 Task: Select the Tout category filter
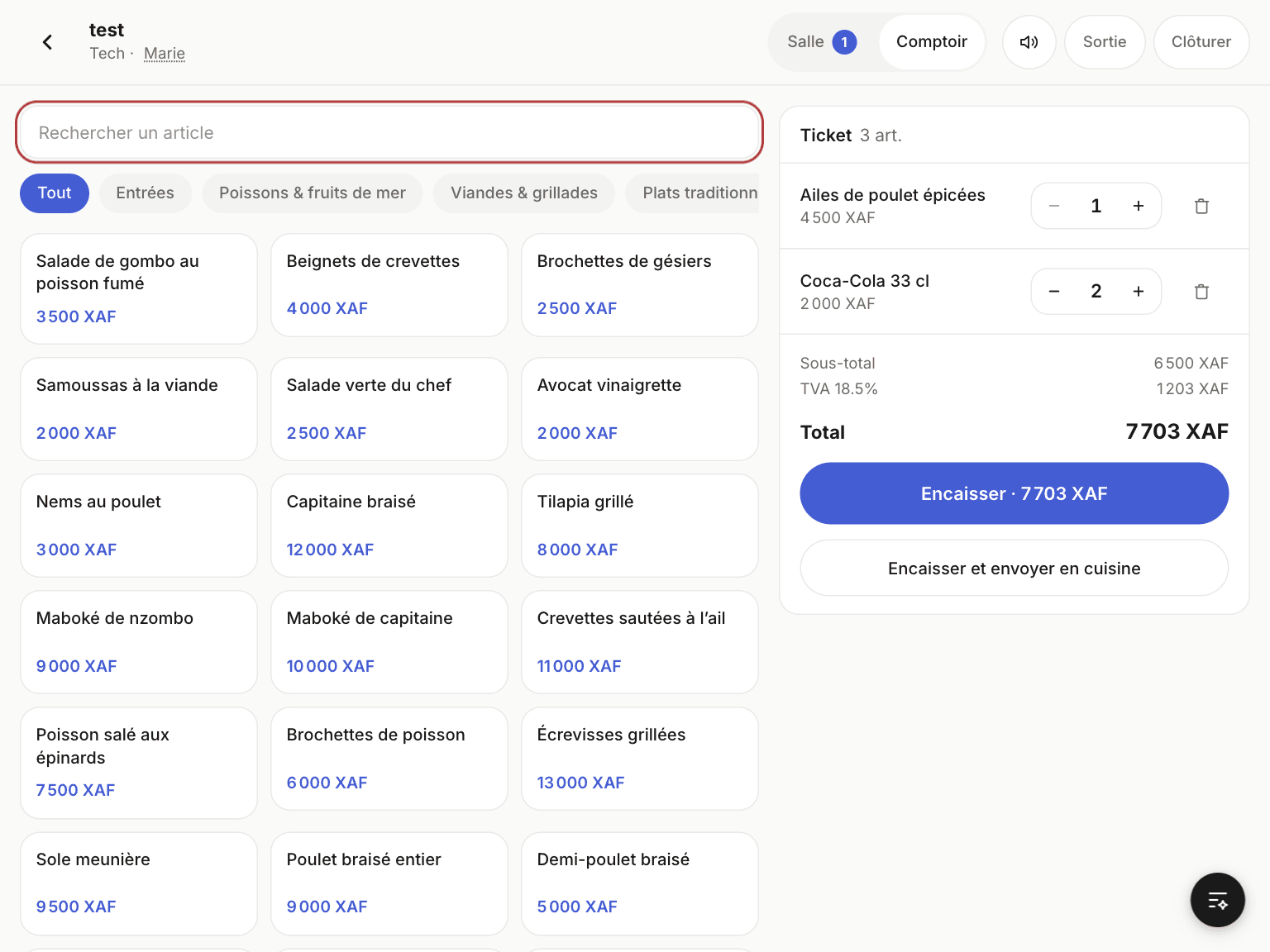point(55,193)
